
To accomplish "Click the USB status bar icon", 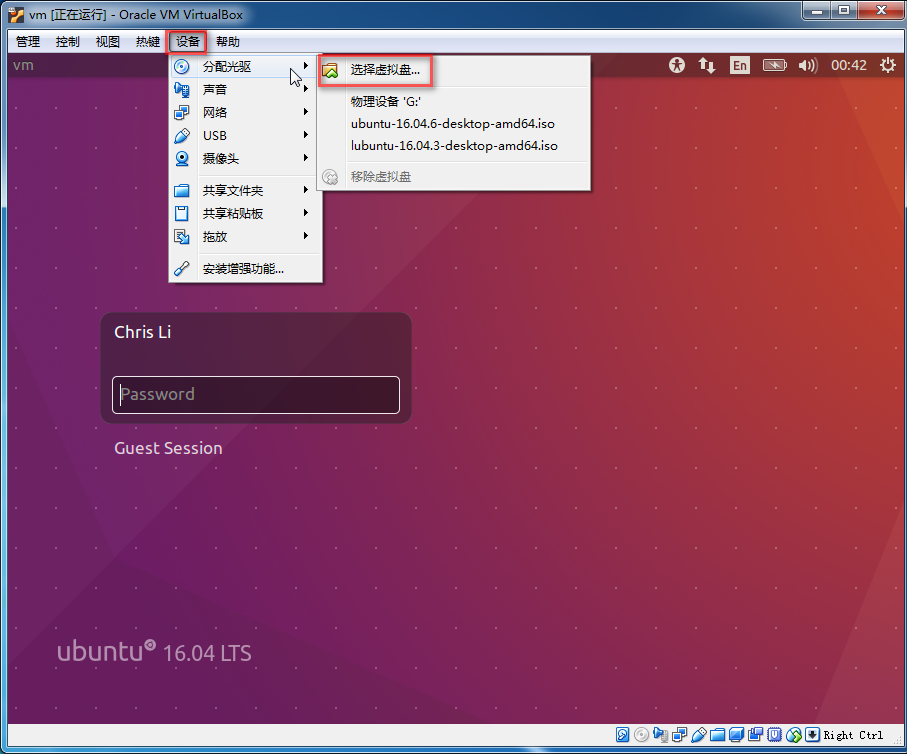I will 698,735.
